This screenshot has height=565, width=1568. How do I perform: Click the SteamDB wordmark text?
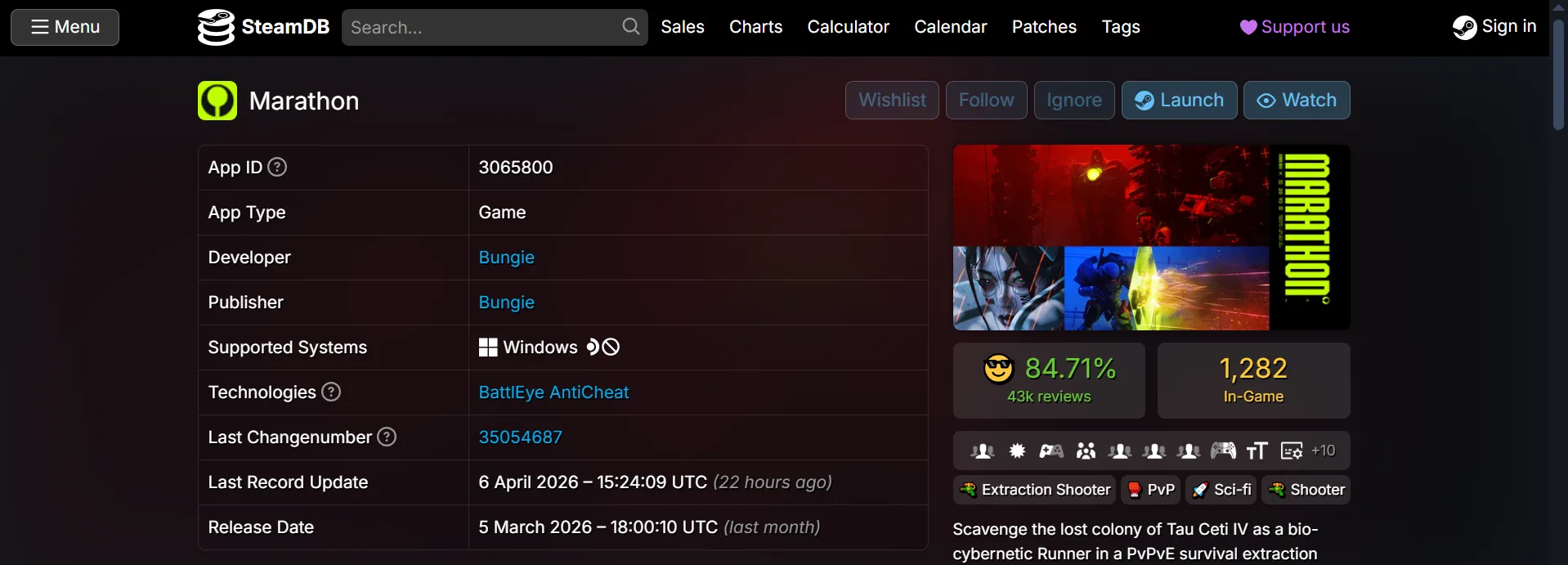point(285,27)
